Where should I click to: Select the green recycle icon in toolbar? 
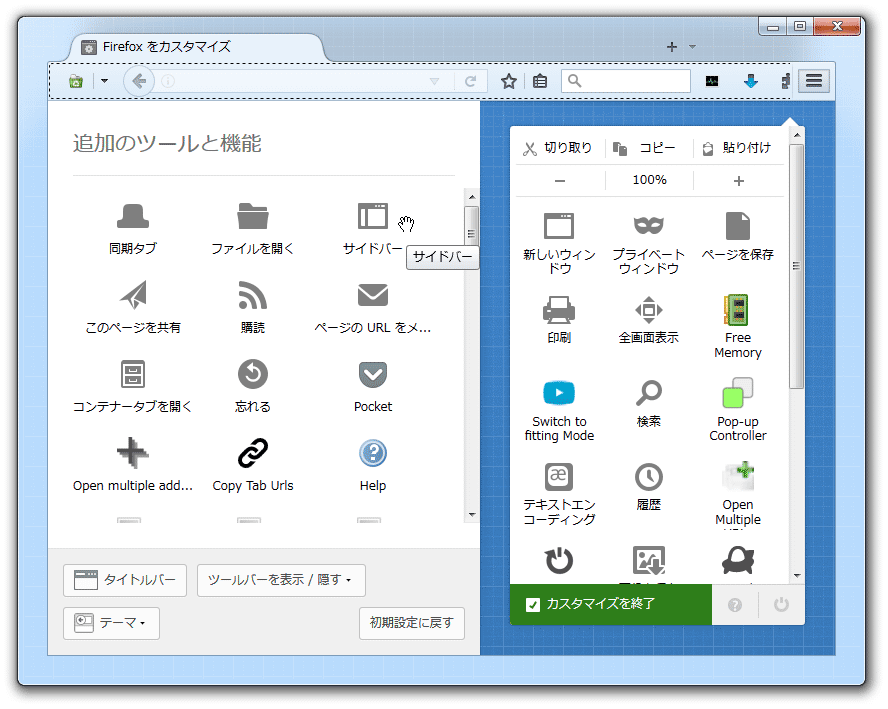pos(76,82)
